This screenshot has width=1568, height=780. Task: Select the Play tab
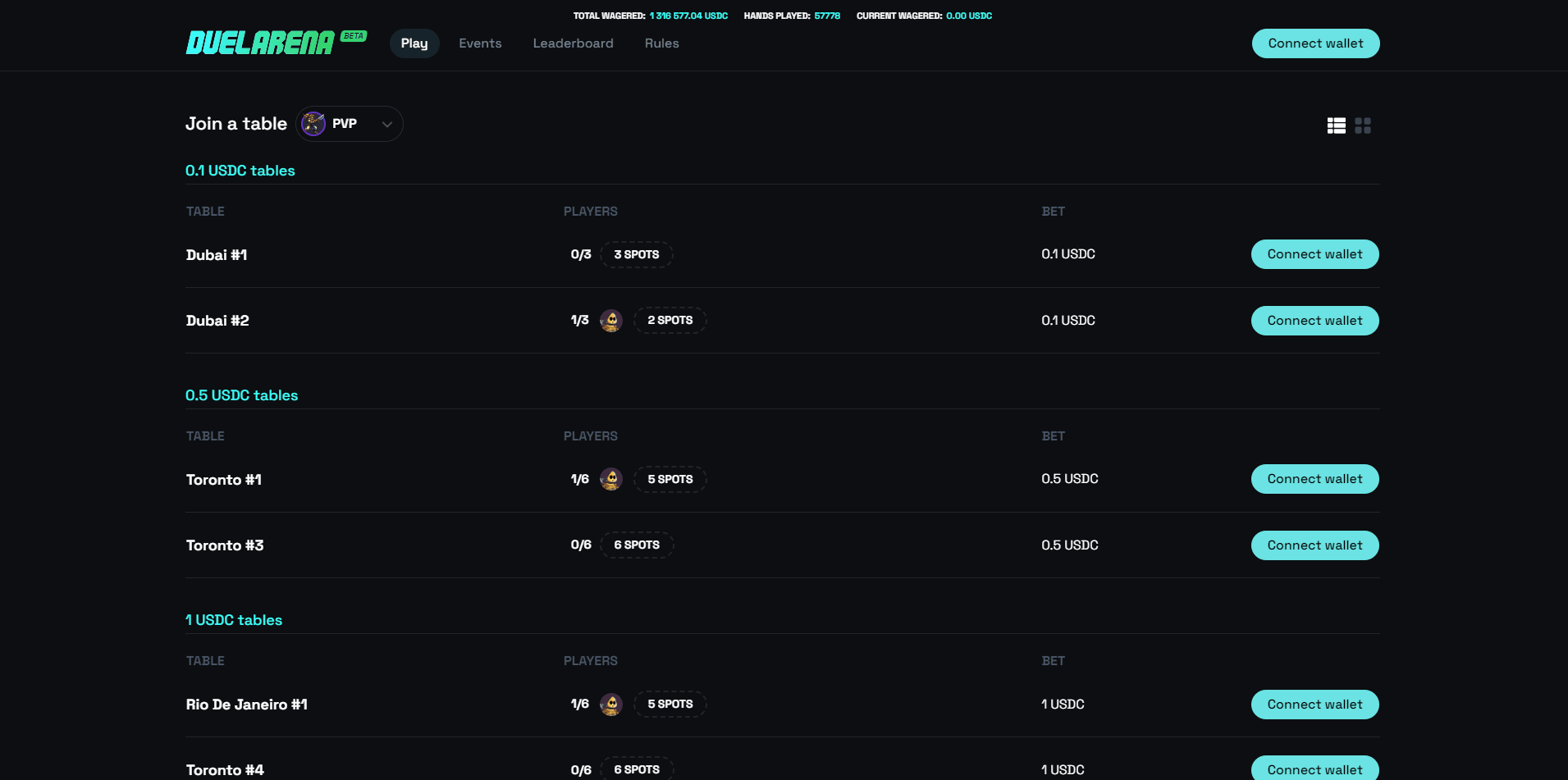click(x=414, y=43)
